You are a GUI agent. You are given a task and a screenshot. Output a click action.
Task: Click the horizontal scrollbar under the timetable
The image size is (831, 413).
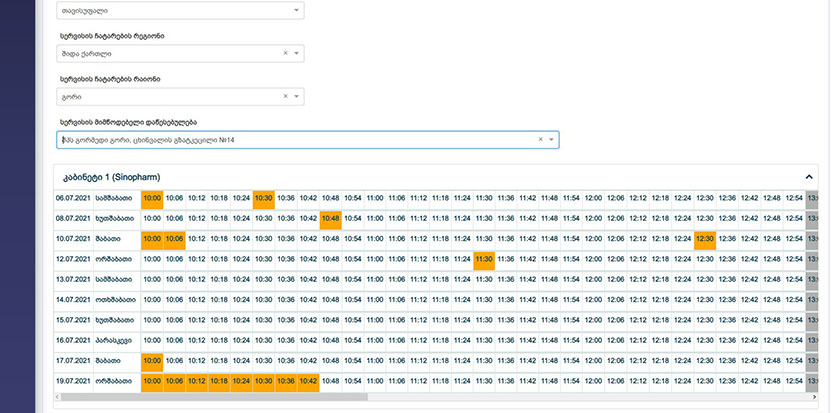pyautogui.click(x=300, y=397)
